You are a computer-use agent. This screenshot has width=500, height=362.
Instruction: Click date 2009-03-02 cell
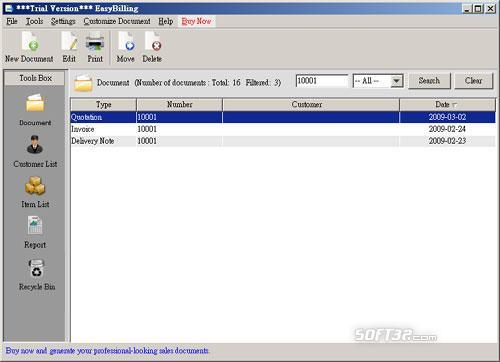click(x=447, y=117)
